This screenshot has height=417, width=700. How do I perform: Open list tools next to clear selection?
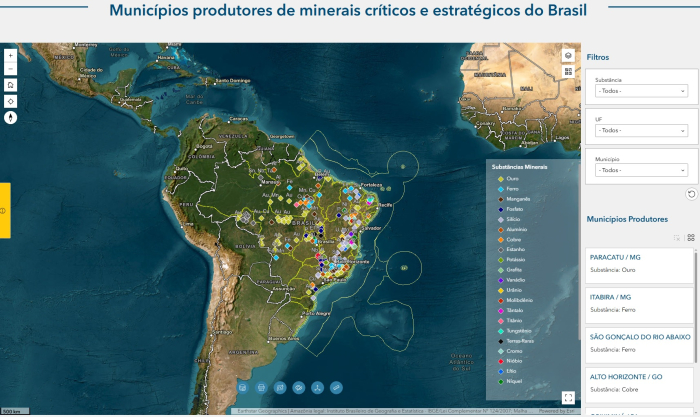click(691, 238)
